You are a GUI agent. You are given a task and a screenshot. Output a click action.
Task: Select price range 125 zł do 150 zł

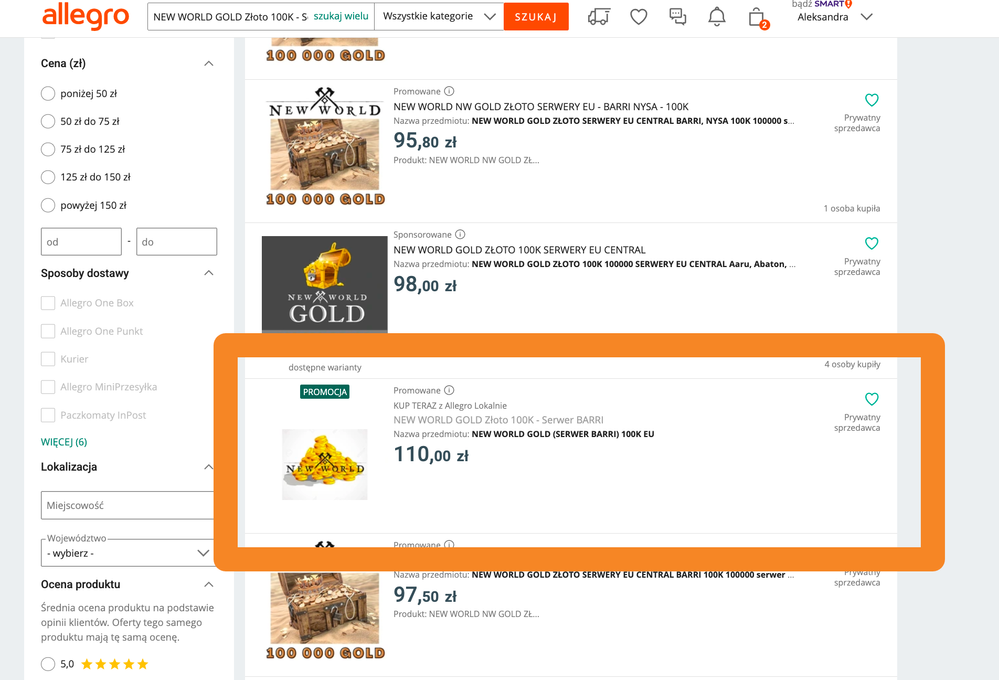48,177
